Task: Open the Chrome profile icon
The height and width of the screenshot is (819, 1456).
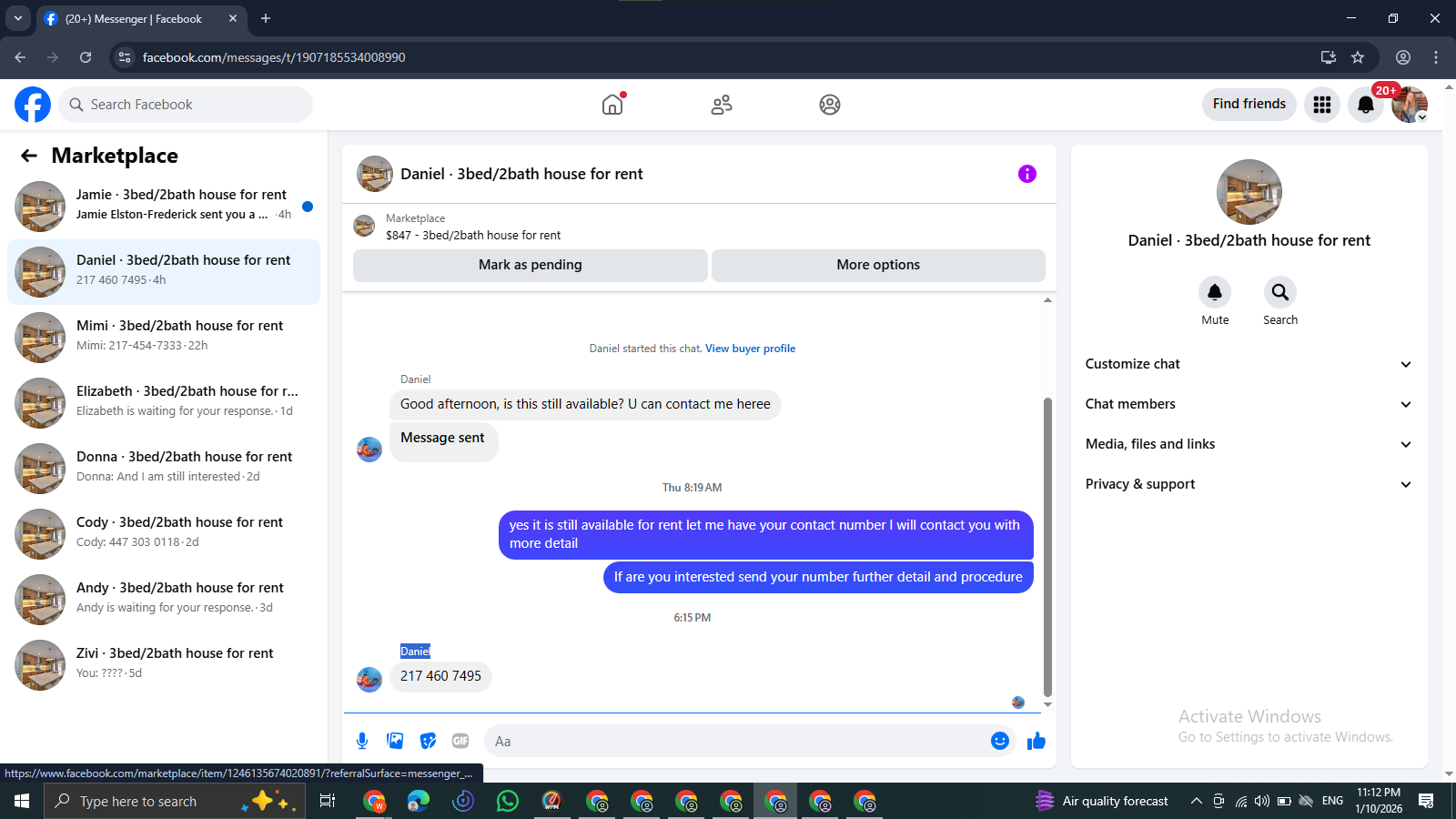Action: click(1403, 57)
